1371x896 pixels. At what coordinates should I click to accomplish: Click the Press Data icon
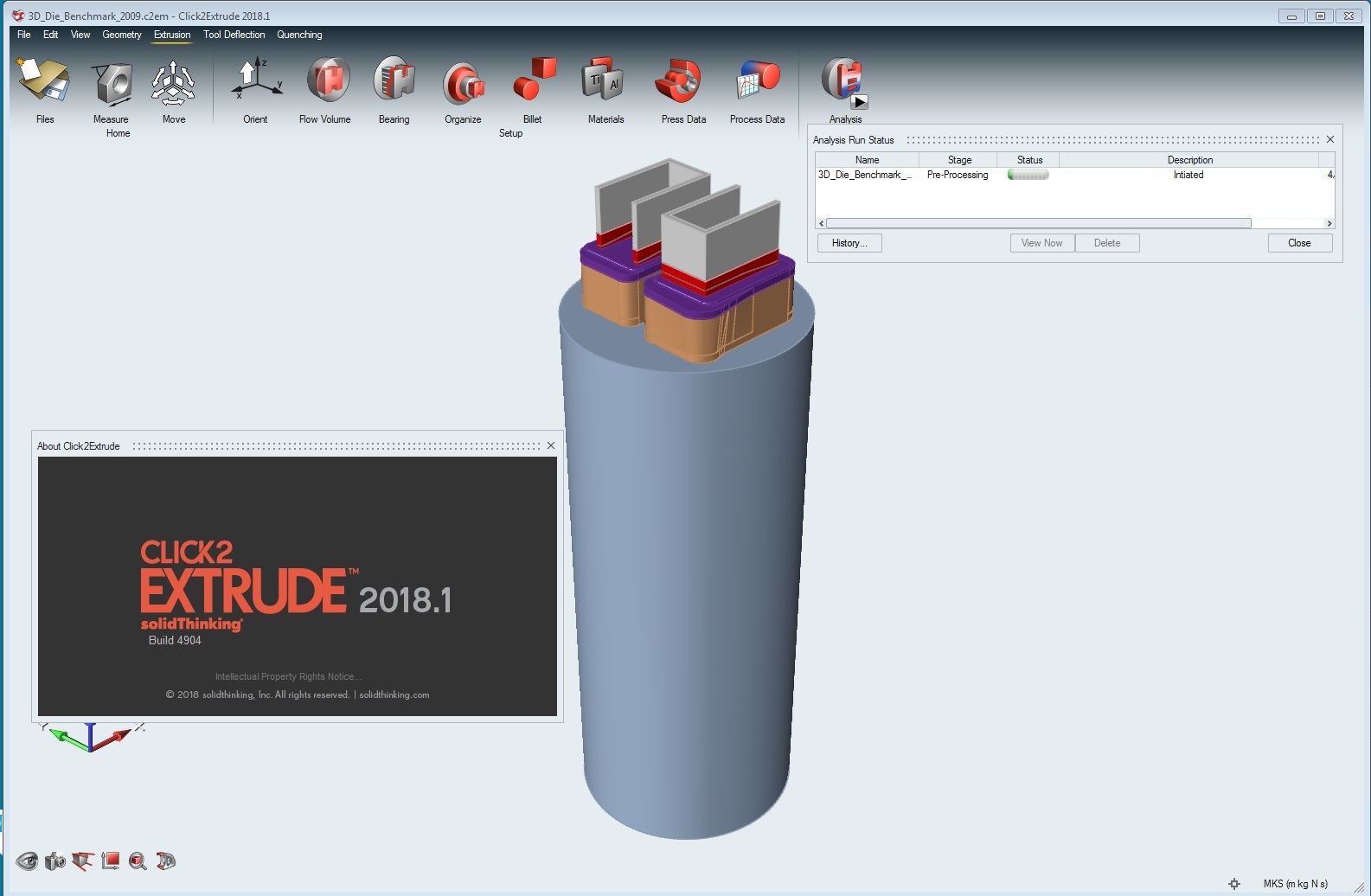click(x=679, y=81)
